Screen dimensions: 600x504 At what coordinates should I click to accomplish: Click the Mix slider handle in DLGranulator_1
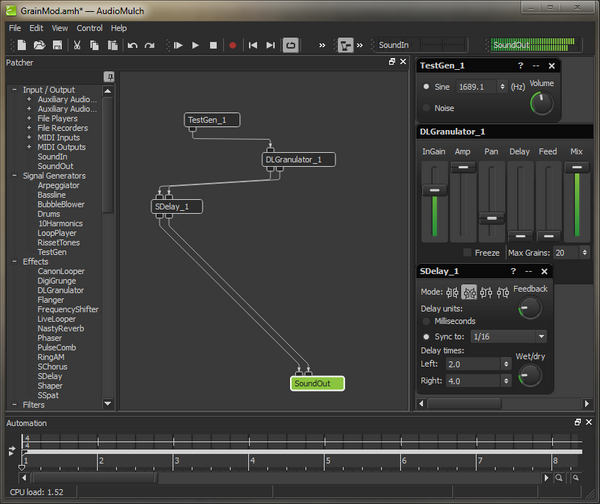(x=576, y=168)
